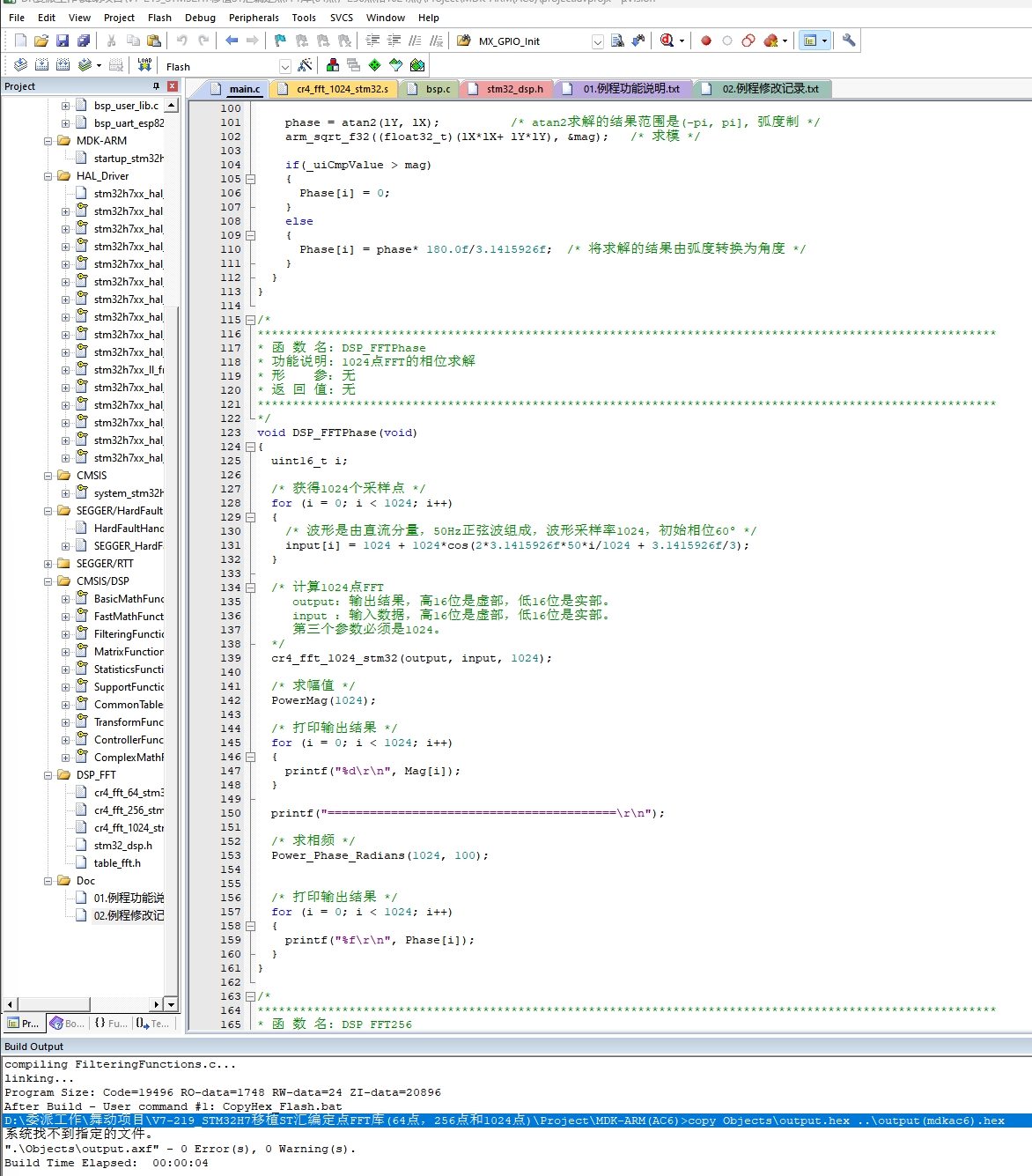Open Configuration with the wrench icon
This screenshot has width=1032, height=1176.
(849, 41)
